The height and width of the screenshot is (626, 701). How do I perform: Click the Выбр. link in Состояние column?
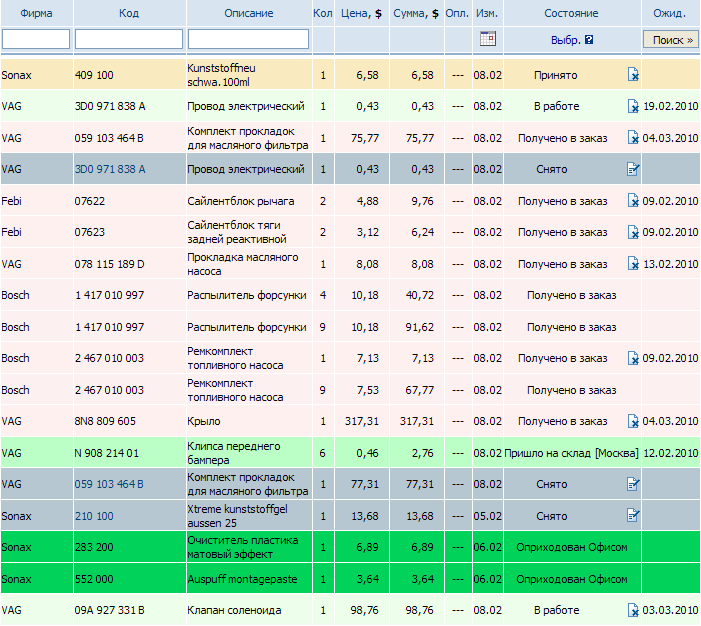point(566,40)
